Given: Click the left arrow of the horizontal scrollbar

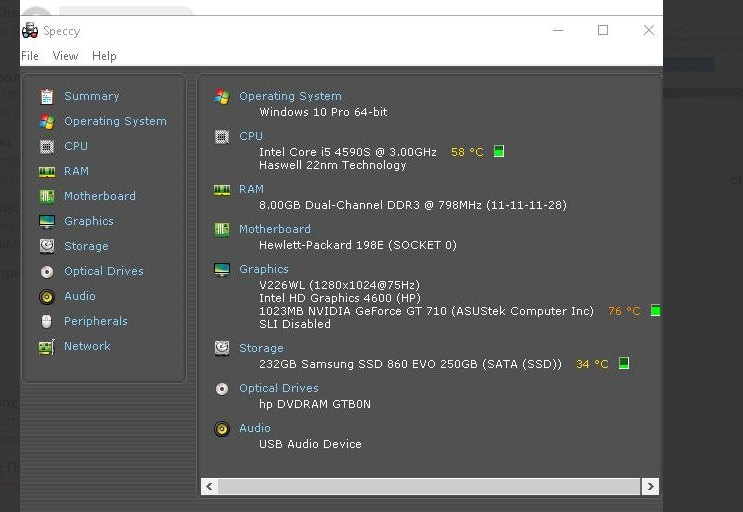Looking at the screenshot, I should [x=209, y=486].
